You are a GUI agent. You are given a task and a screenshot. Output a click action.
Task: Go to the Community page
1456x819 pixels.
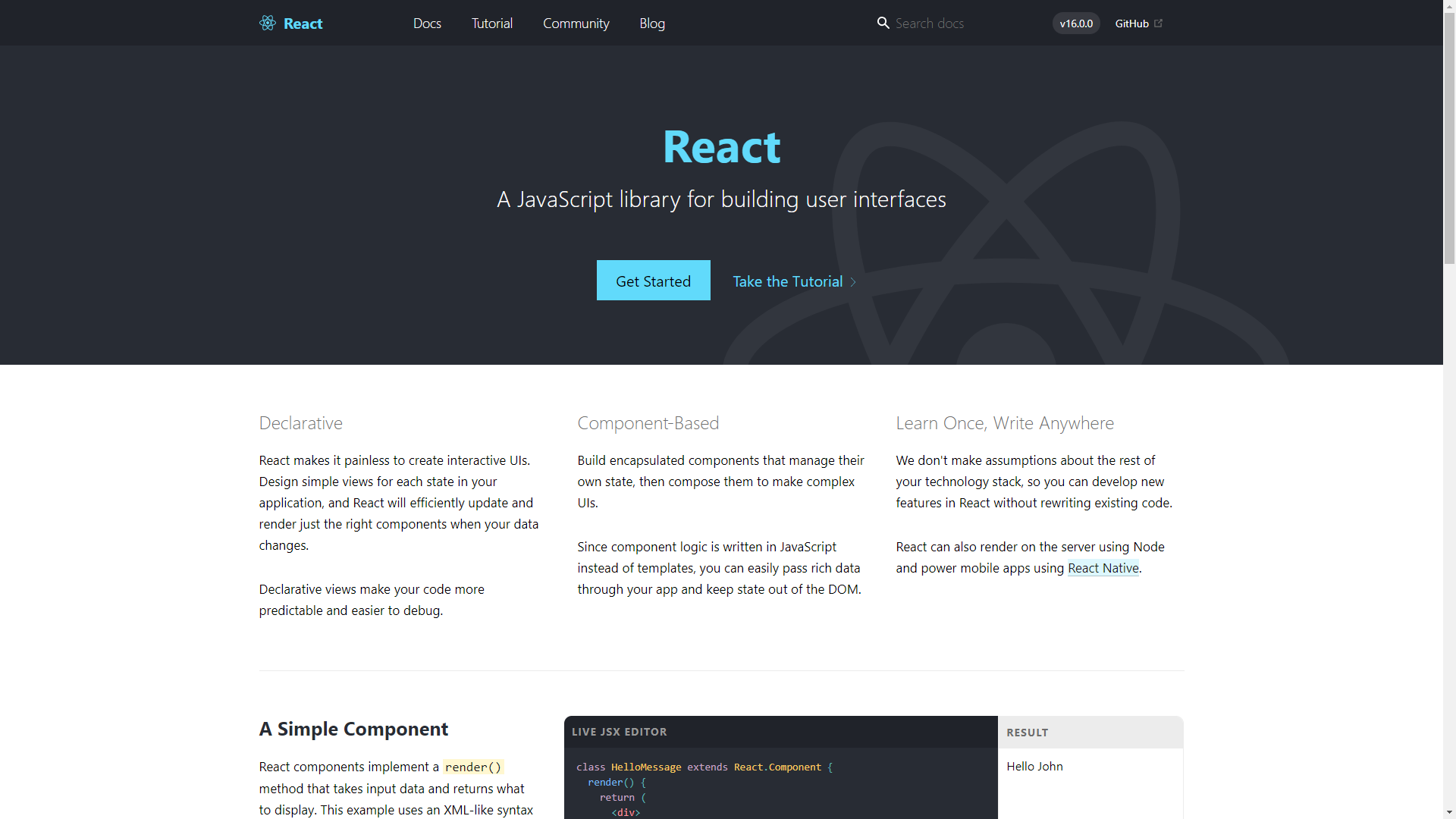pyautogui.click(x=576, y=24)
